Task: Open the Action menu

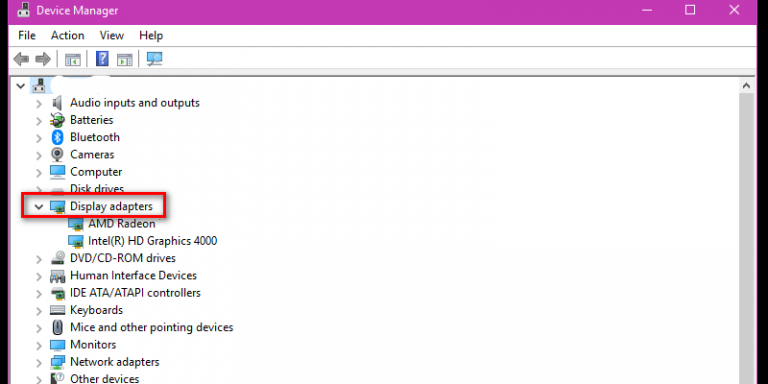Action: [68, 35]
